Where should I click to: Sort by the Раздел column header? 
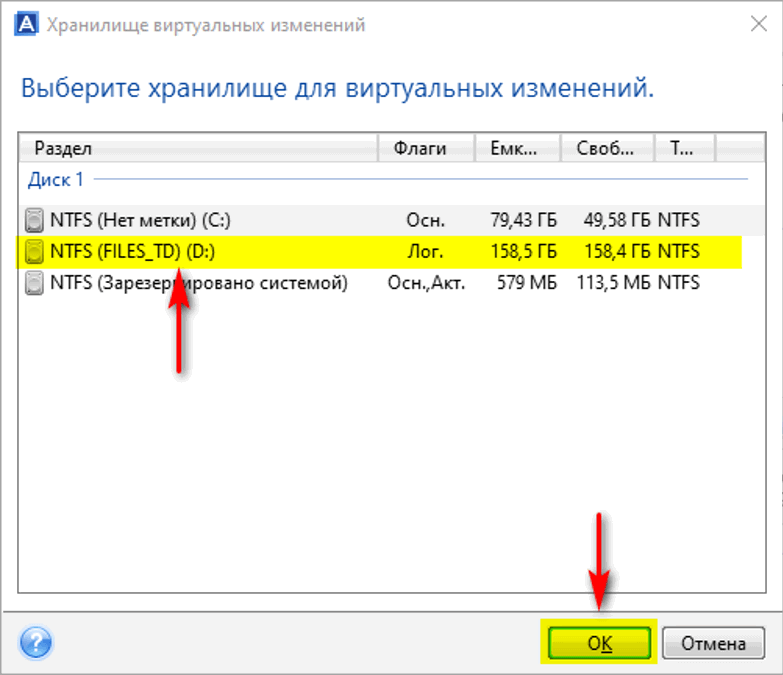[x=198, y=148]
